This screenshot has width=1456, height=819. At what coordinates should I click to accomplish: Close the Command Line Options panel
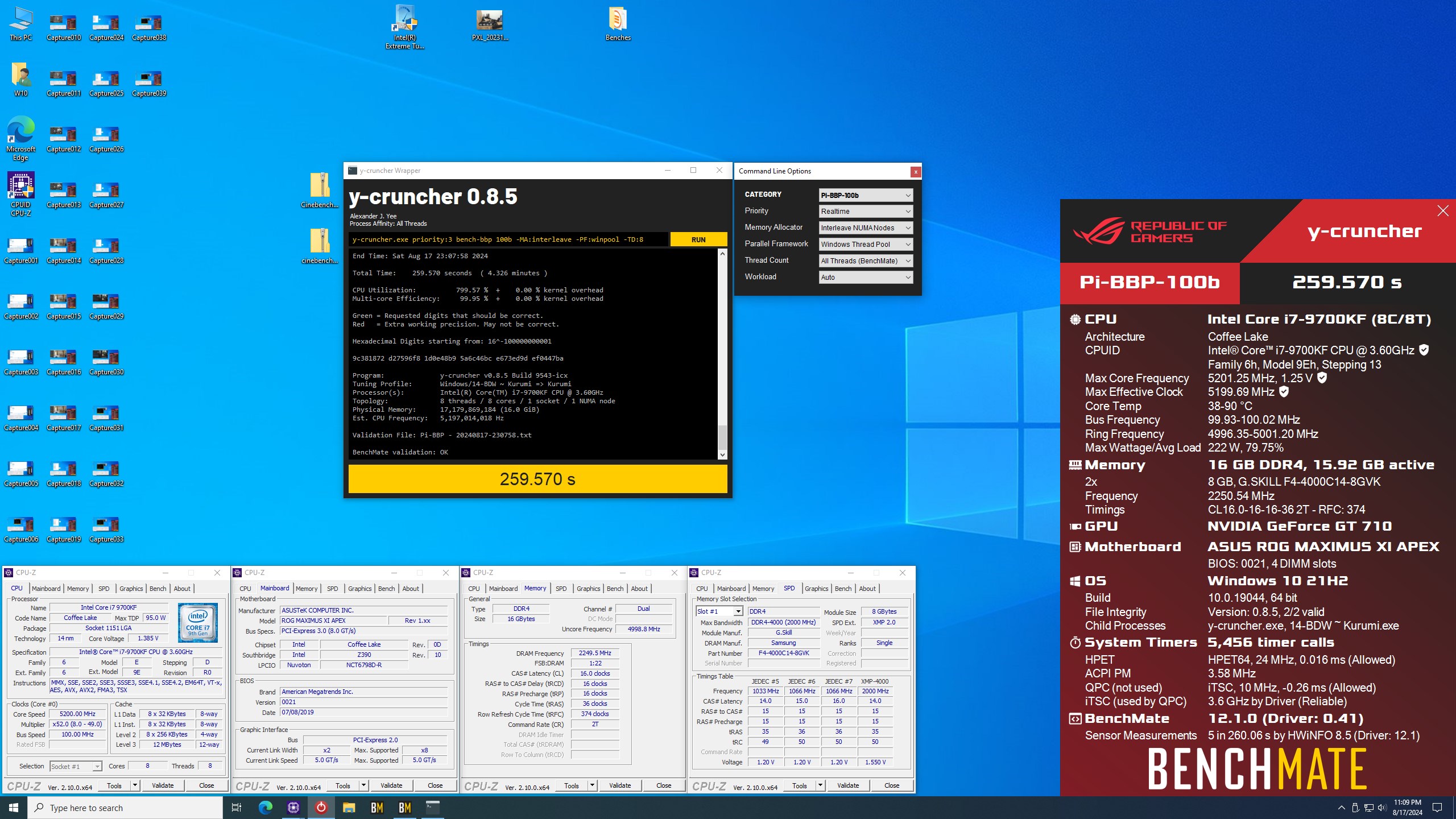pyautogui.click(x=915, y=172)
